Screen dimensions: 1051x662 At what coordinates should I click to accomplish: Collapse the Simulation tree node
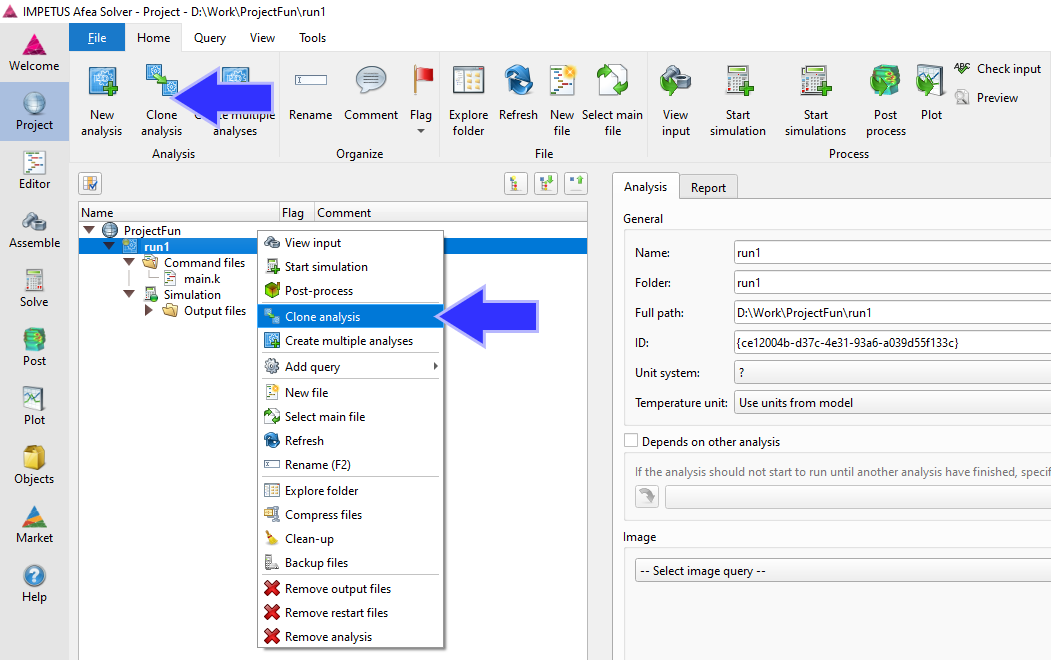[x=129, y=293]
